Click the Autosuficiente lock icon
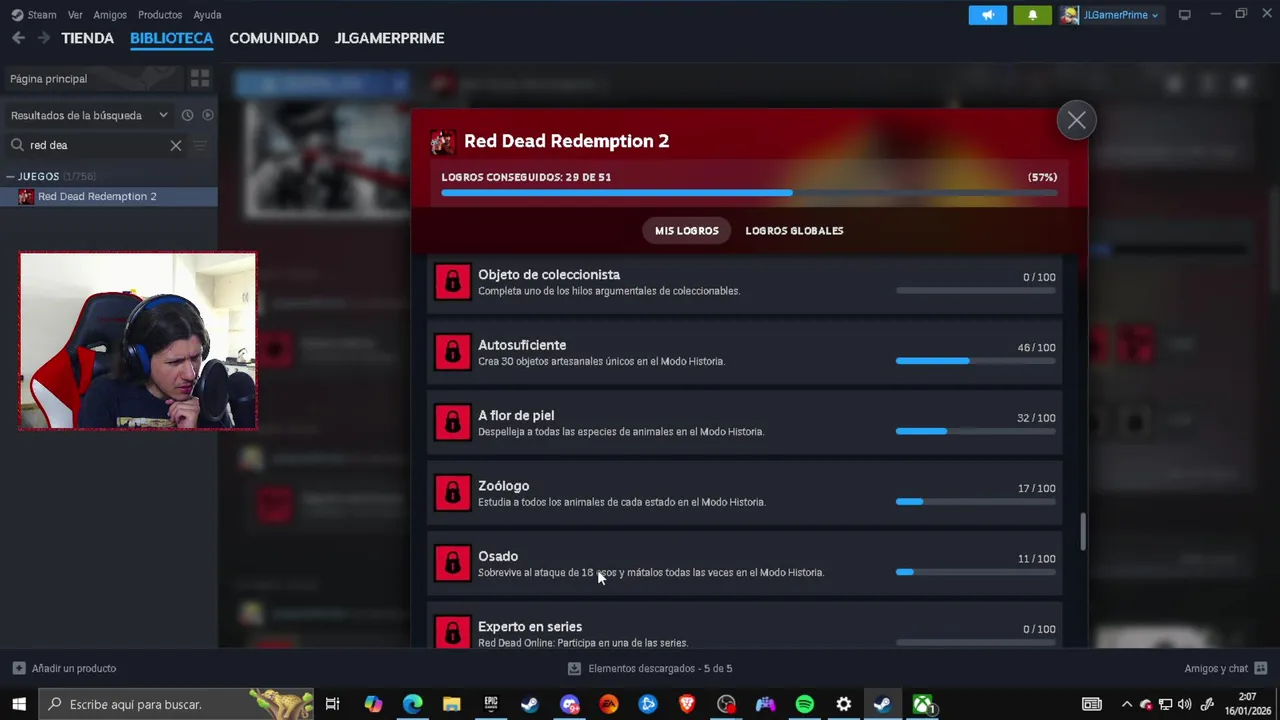The image size is (1280, 720). 452,352
